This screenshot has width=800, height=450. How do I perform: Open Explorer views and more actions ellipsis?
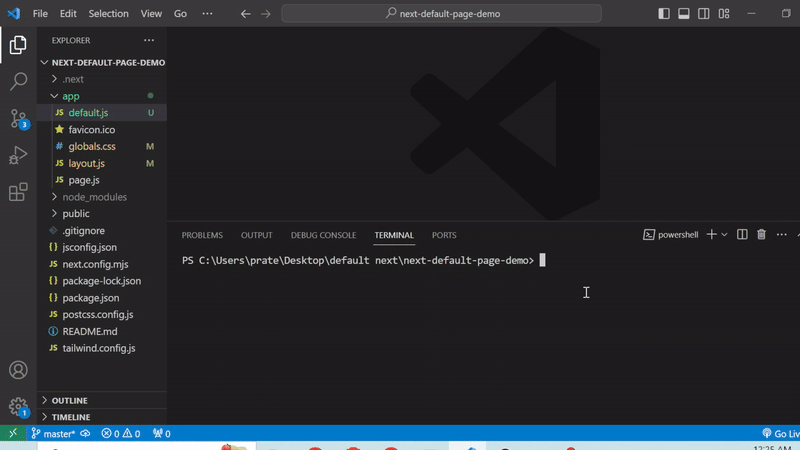[149, 40]
